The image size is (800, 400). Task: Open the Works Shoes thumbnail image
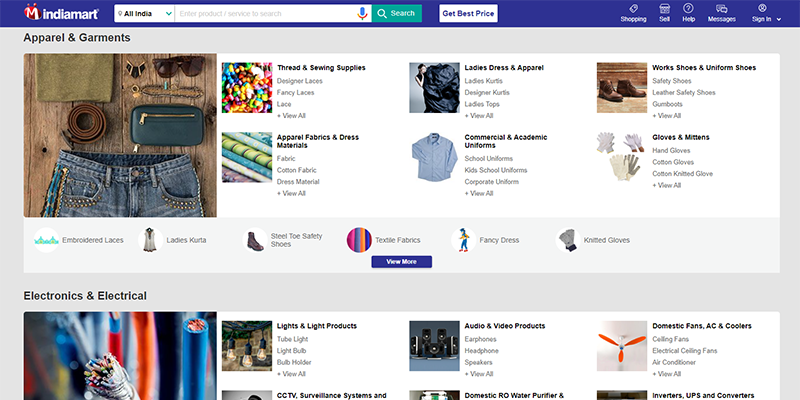[622, 88]
